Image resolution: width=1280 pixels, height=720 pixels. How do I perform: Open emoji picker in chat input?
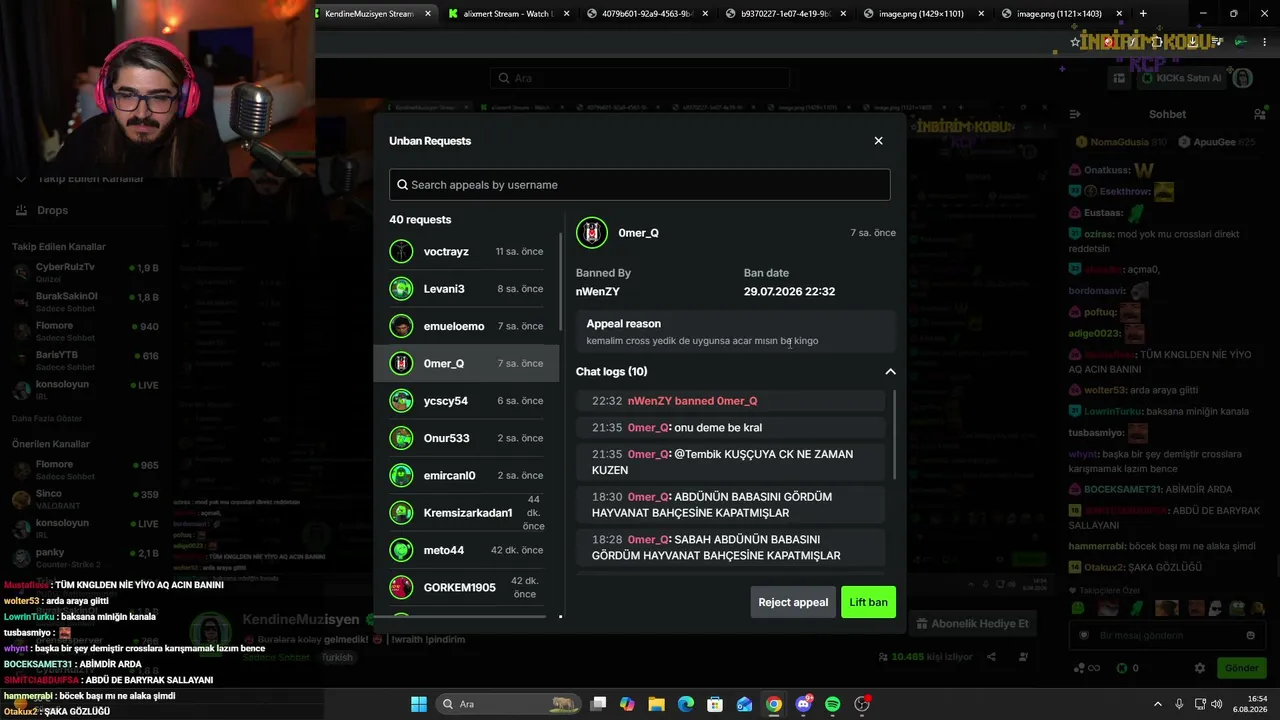pyautogui.click(x=1250, y=635)
